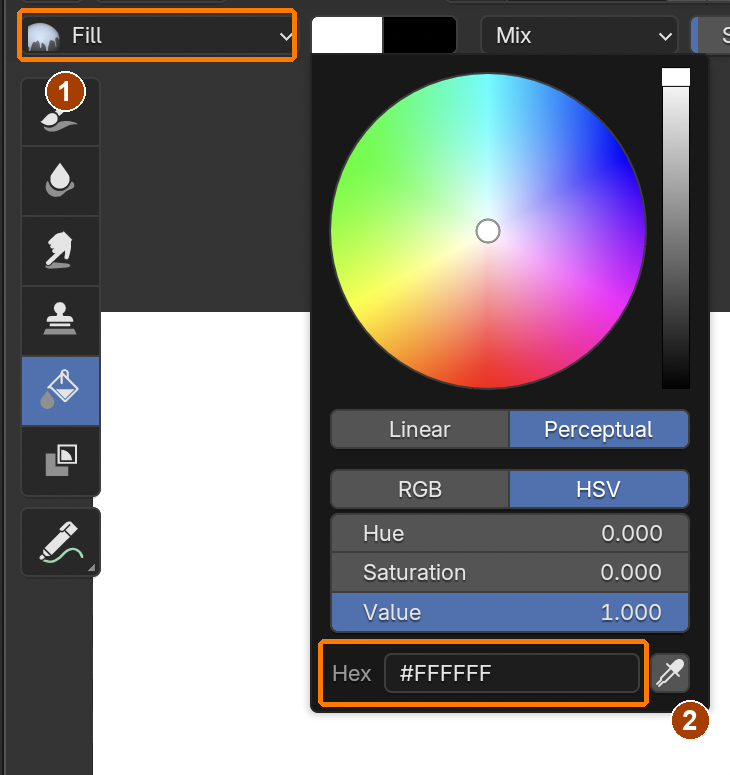Select the Fill bucket tool
730x775 pixels.
60,390
